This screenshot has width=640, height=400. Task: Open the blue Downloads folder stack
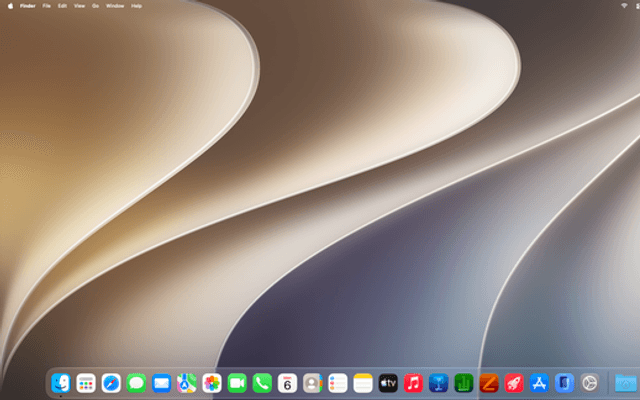click(x=627, y=383)
